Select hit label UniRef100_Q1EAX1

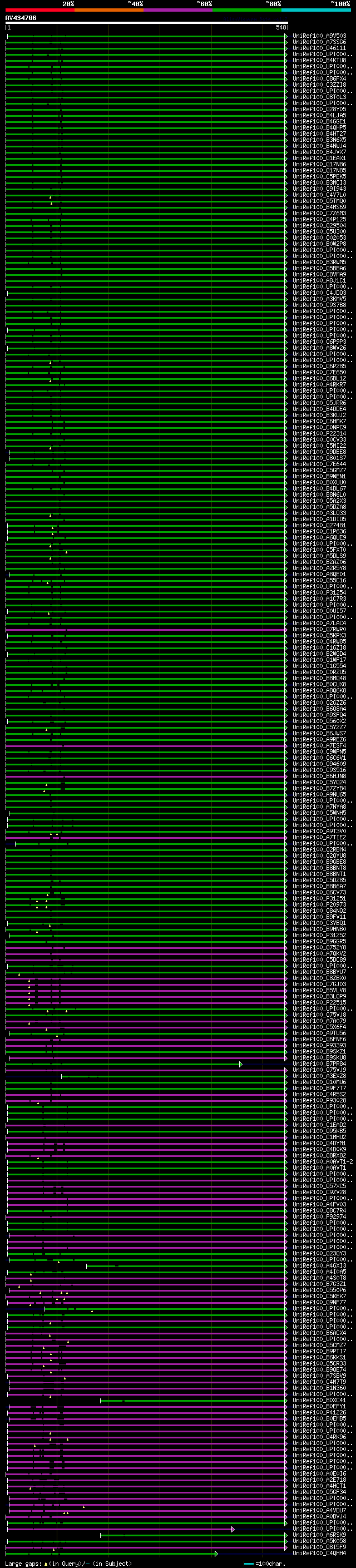point(319,159)
